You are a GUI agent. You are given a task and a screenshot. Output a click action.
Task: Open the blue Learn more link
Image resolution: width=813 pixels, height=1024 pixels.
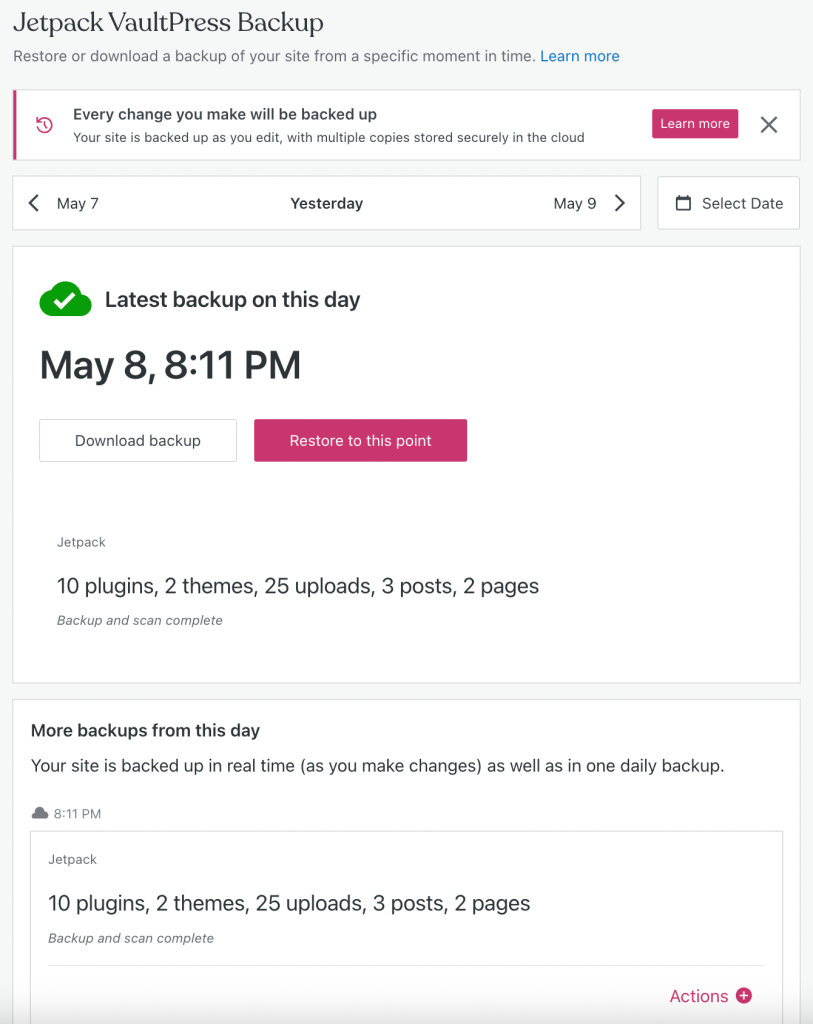pyautogui.click(x=579, y=56)
